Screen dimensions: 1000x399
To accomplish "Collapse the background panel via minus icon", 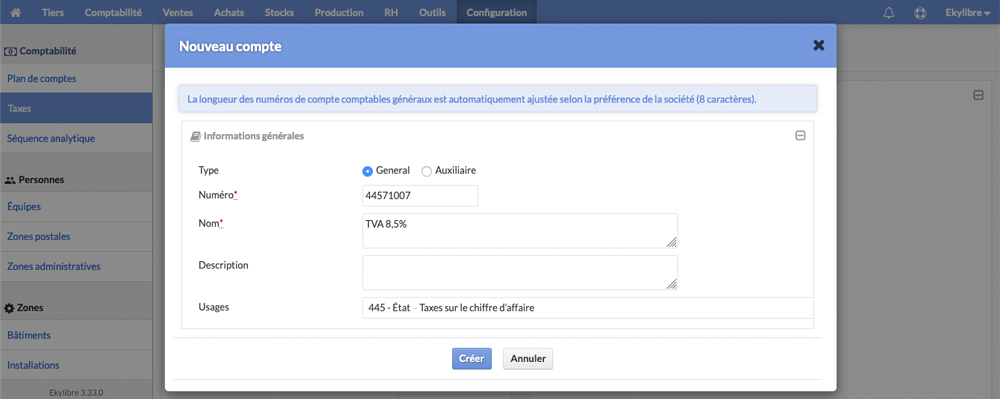I will coord(978,95).
